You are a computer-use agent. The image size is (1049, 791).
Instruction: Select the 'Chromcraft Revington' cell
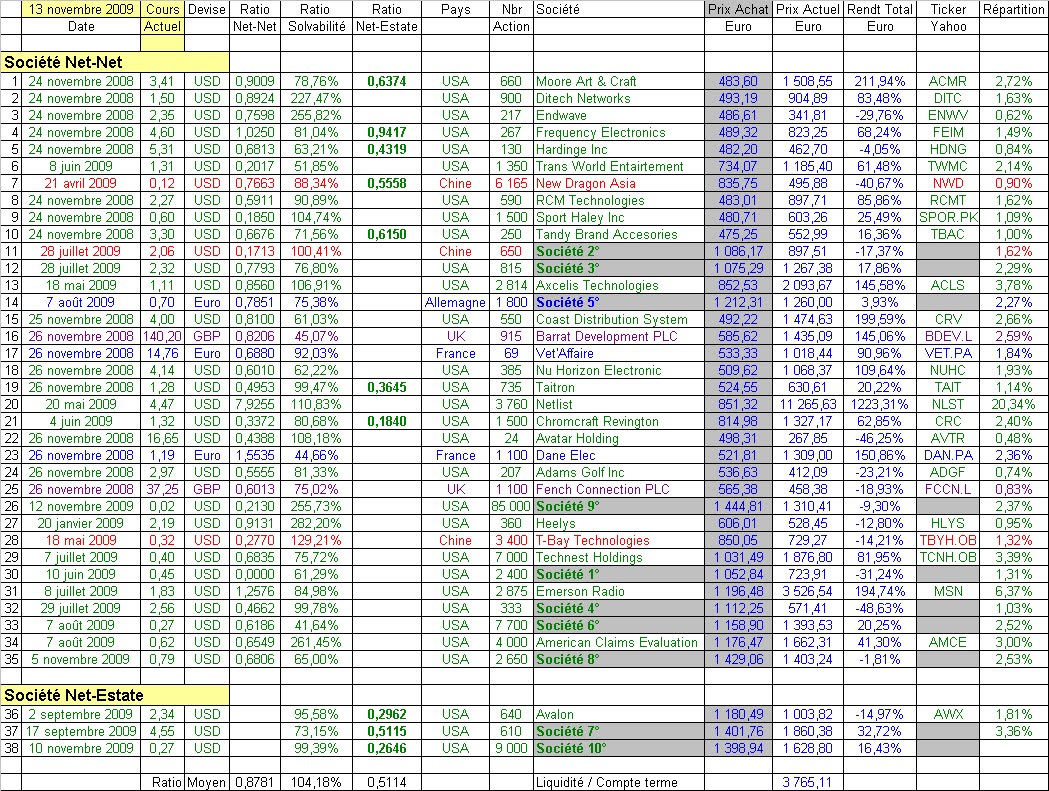pos(619,422)
